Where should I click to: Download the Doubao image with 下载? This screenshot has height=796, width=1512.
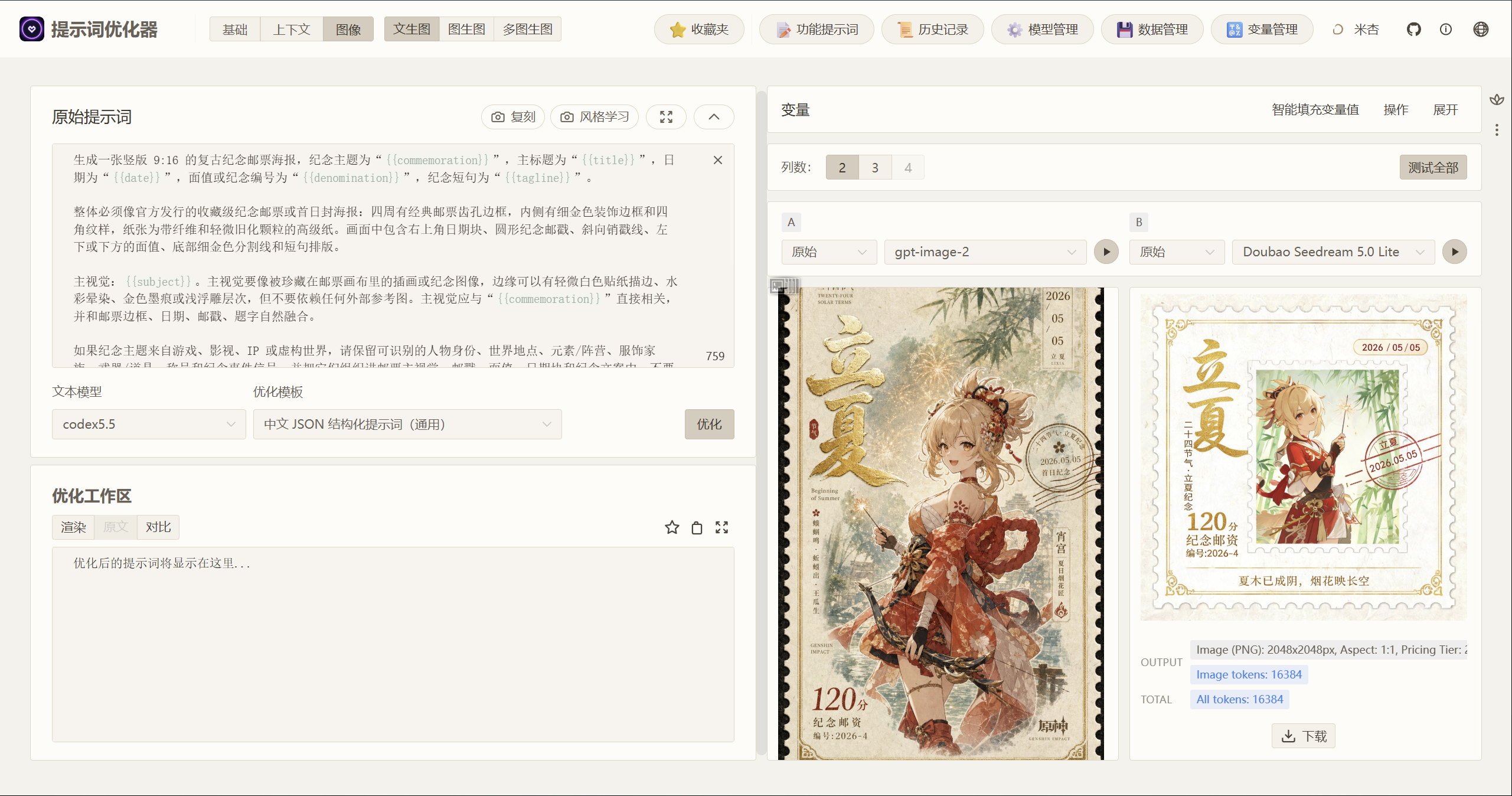[x=1304, y=736]
